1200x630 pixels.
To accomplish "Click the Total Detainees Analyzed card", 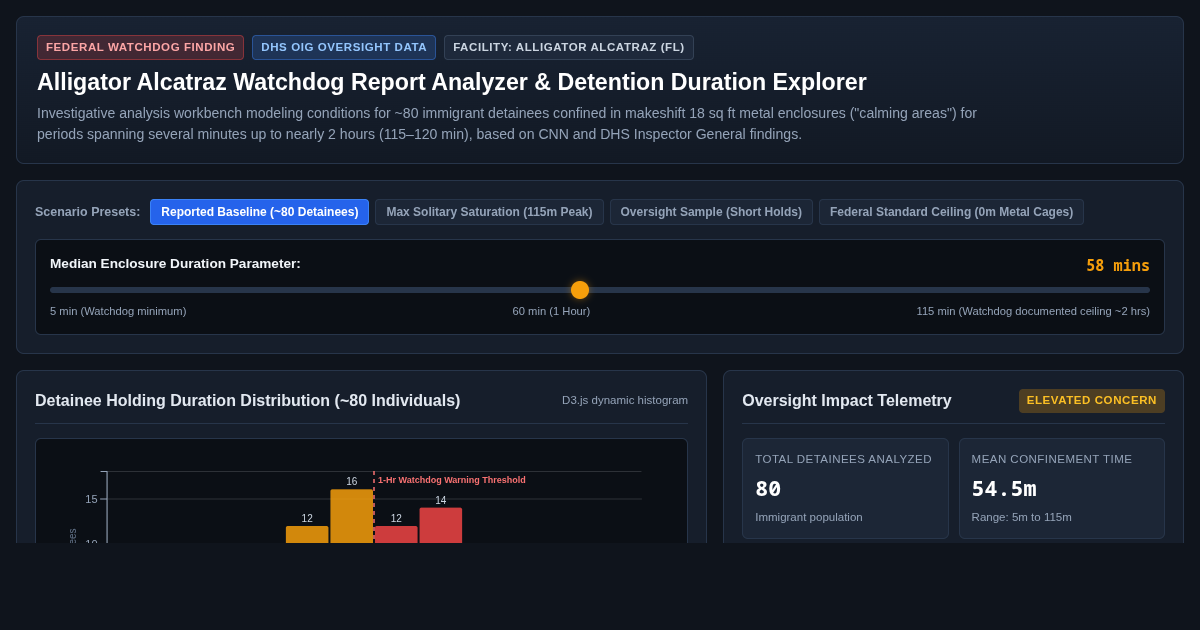I will tap(844, 488).
